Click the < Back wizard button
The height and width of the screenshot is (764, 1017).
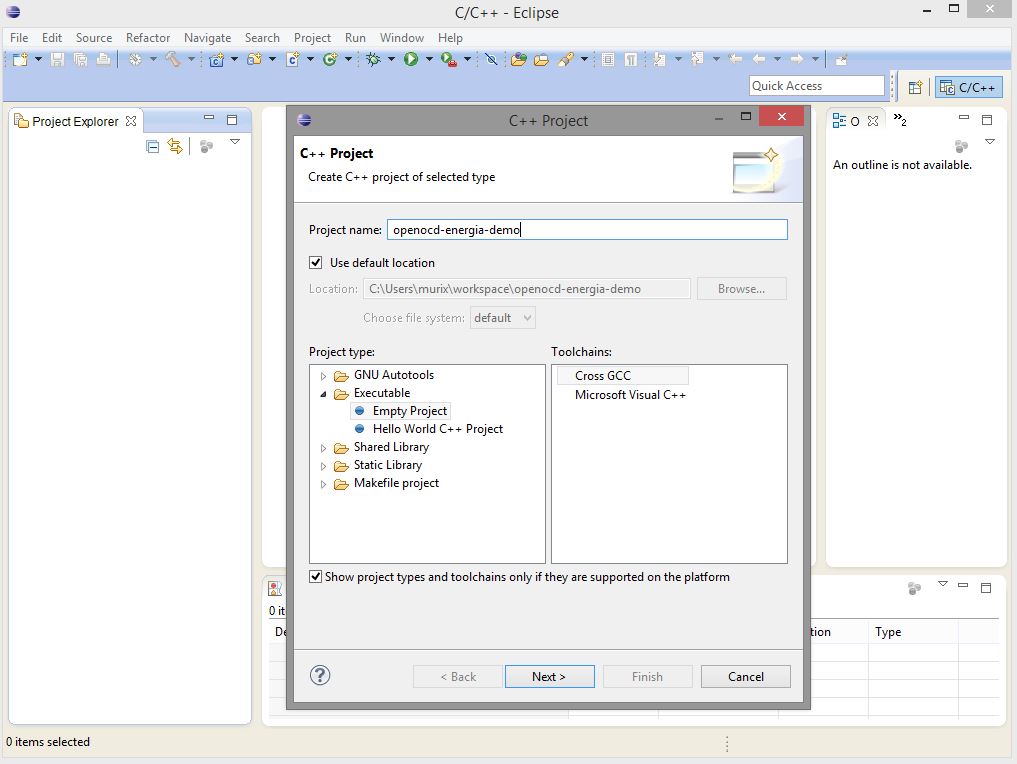pyautogui.click(x=457, y=676)
